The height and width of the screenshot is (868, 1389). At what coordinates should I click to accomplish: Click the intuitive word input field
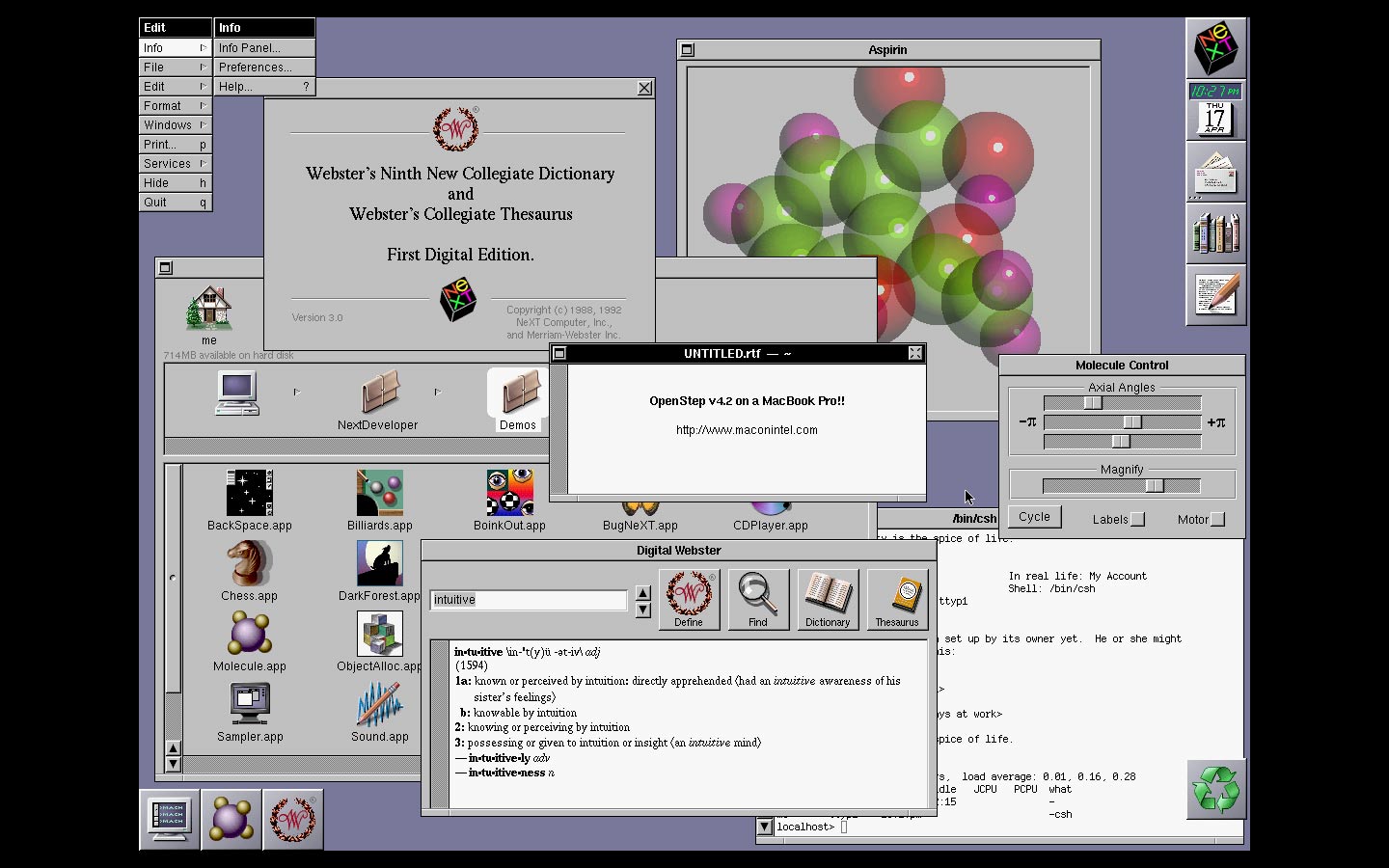click(x=529, y=600)
